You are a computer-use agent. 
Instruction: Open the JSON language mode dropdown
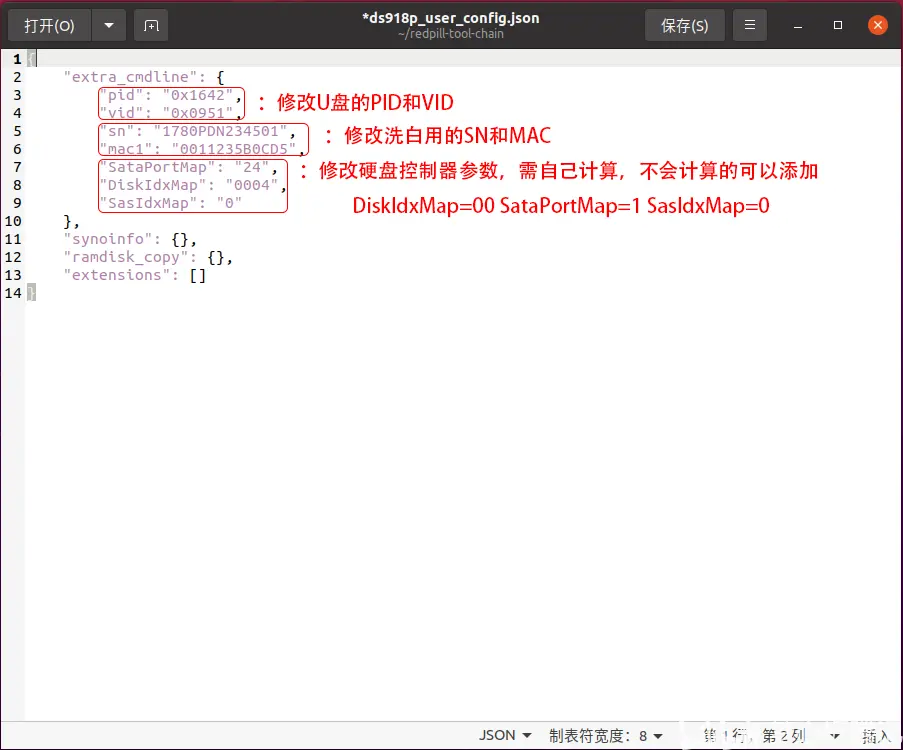505,734
